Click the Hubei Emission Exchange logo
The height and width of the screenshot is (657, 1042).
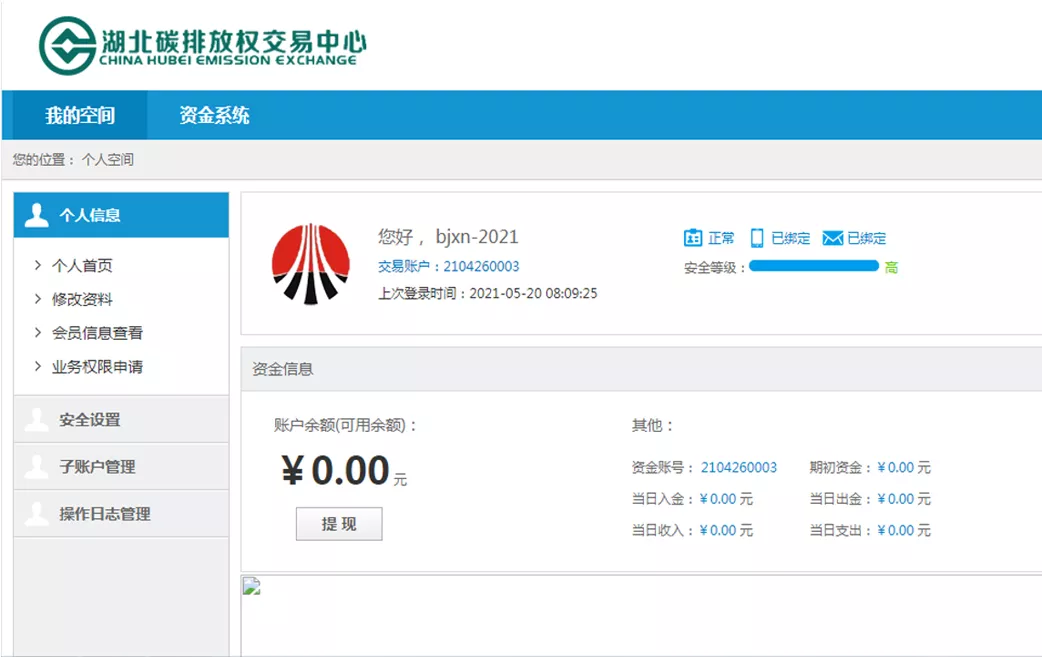pyautogui.click(x=202, y=46)
